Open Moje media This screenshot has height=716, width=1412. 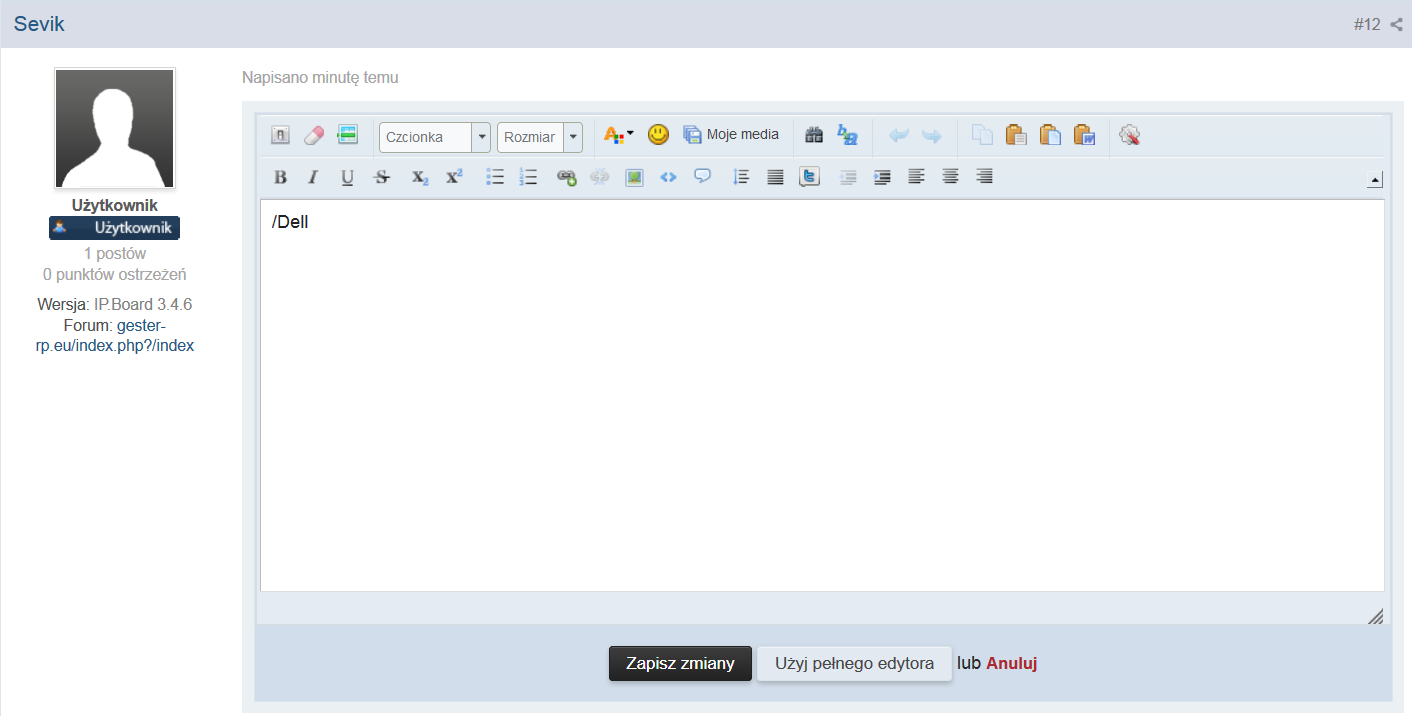pos(731,135)
